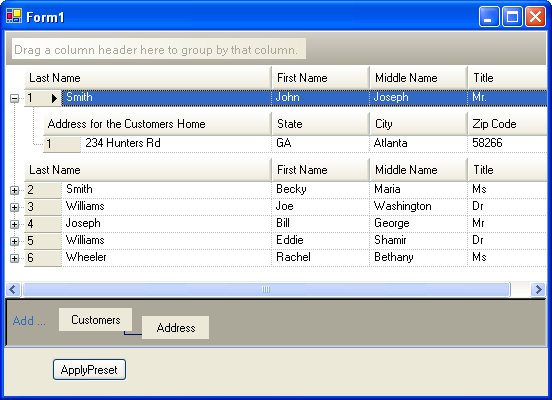
Task: Select cell Becky
Action: pos(321,190)
